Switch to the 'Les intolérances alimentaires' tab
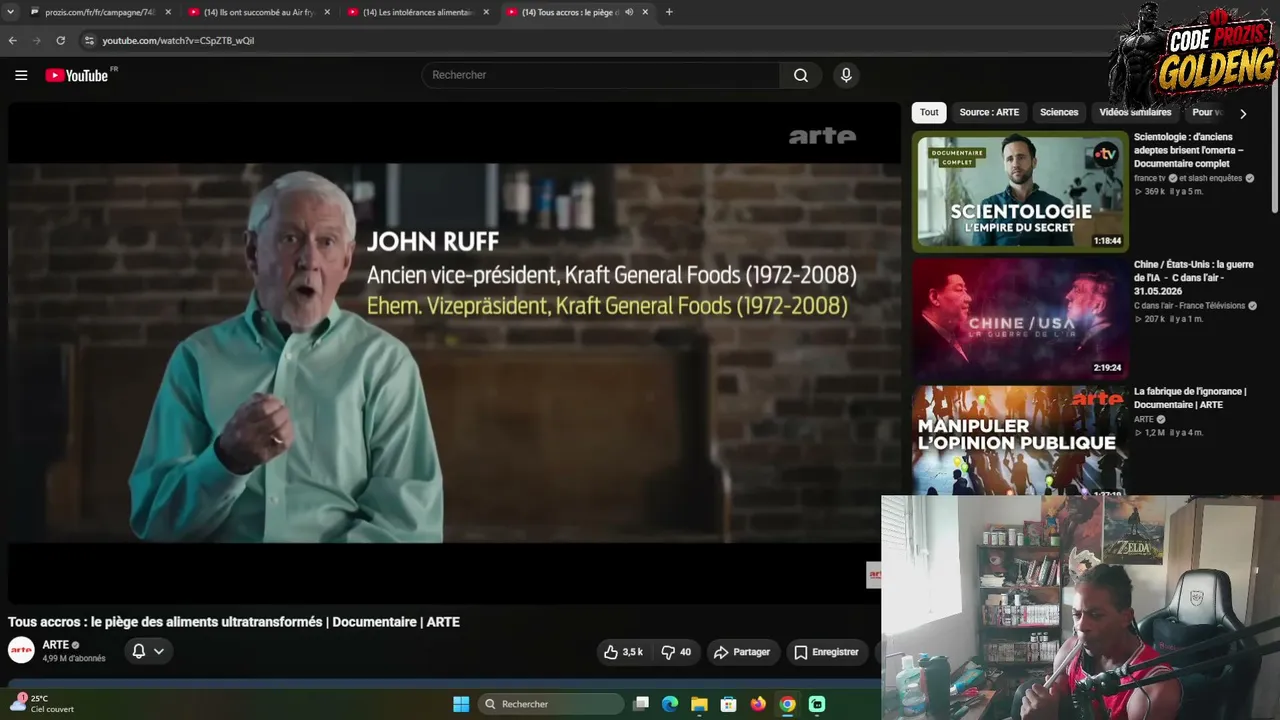The image size is (1280, 720). 418,12
